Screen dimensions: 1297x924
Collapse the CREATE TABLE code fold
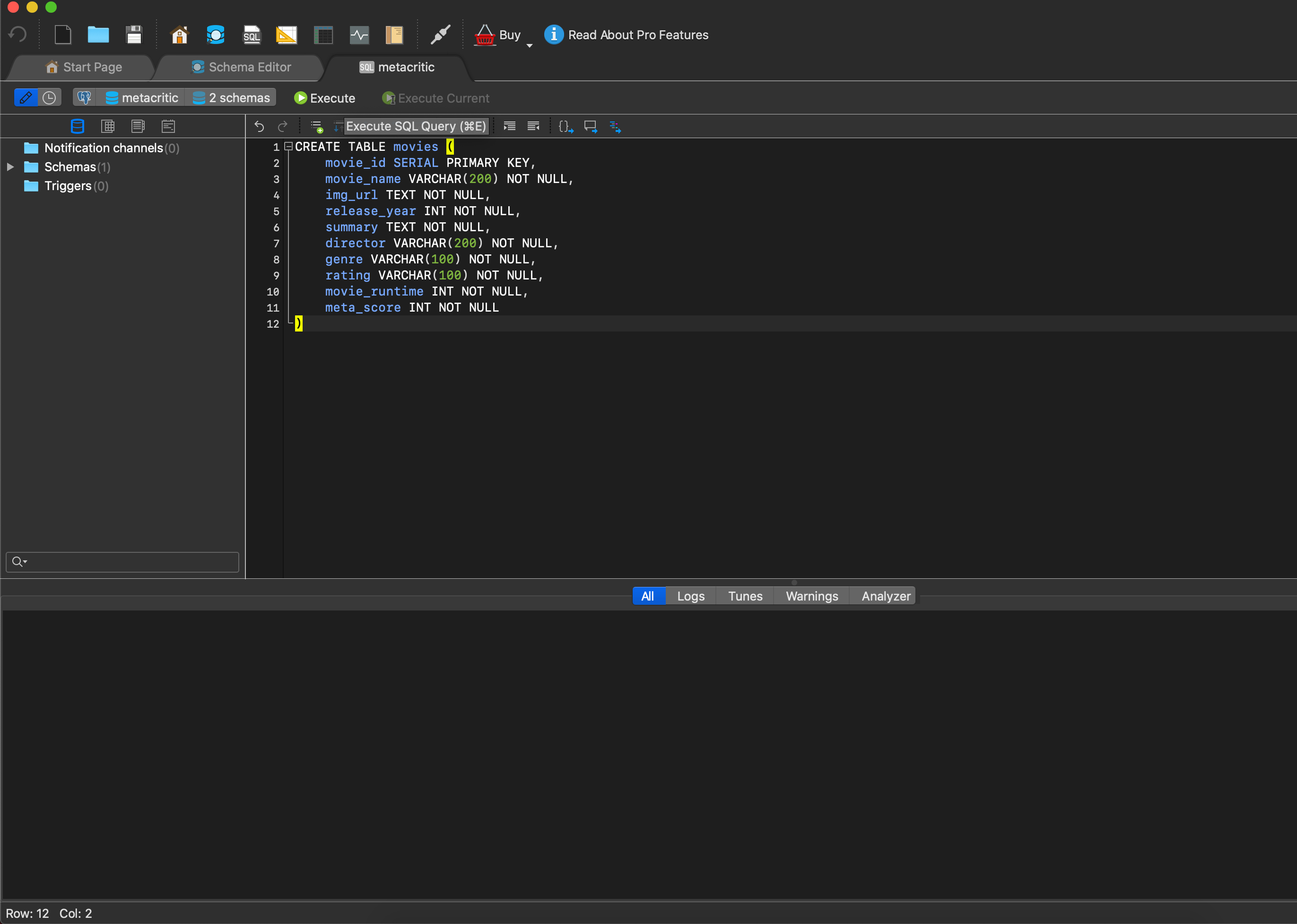[x=288, y=146]
